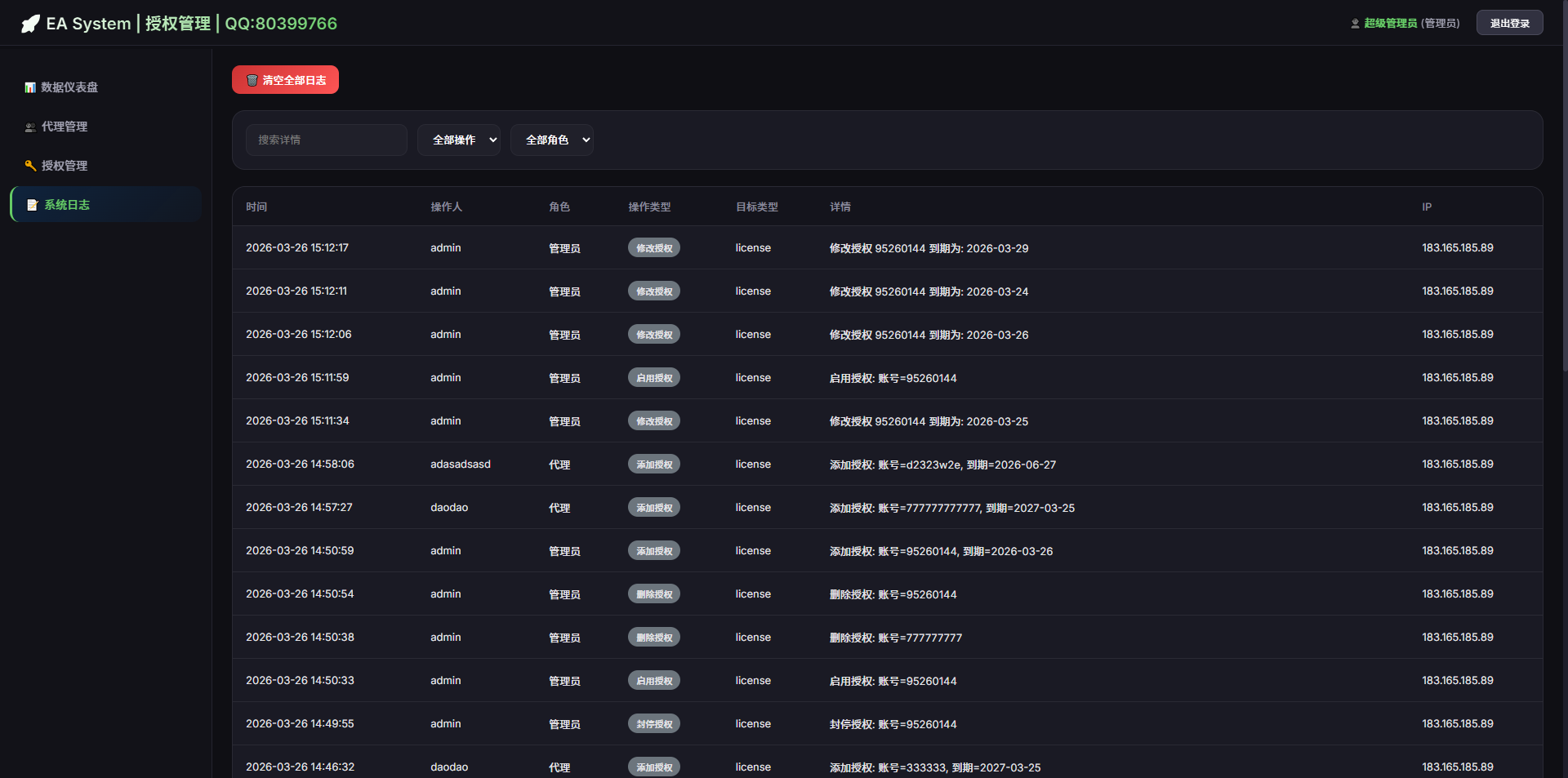Open the 数据仪表盘 dashboard page
This screenshot has width=1568, height=778.
[x=106, y=87]
